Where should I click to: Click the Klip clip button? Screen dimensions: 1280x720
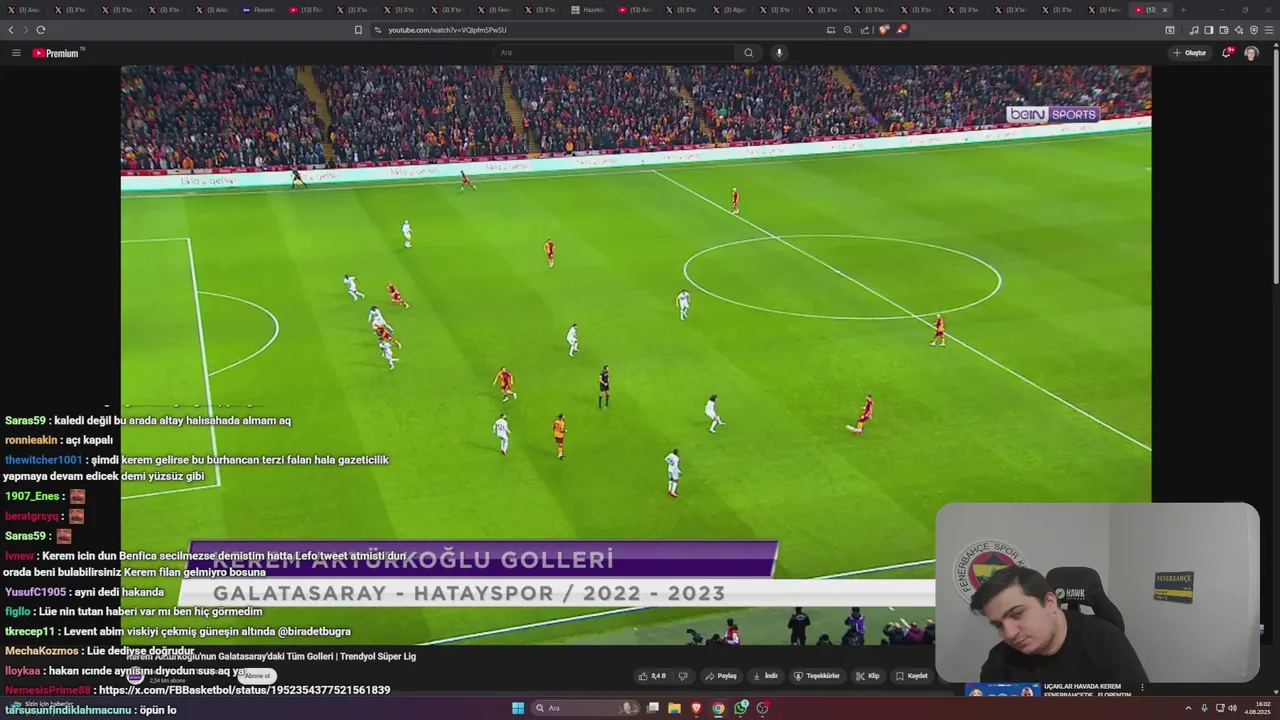[x=867, y=676]
